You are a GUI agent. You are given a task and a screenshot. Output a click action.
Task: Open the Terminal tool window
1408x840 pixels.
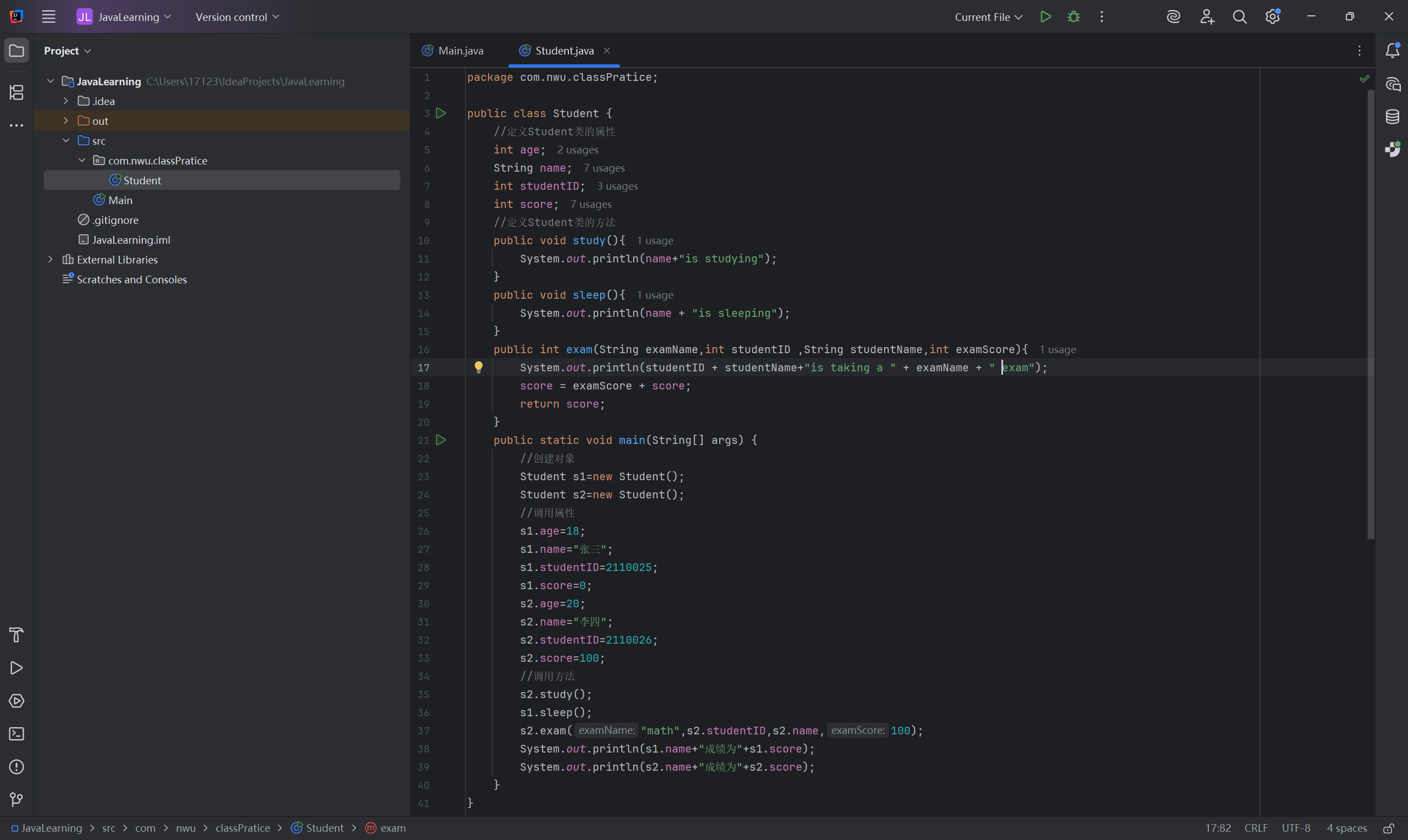click(x=17, y=734)
